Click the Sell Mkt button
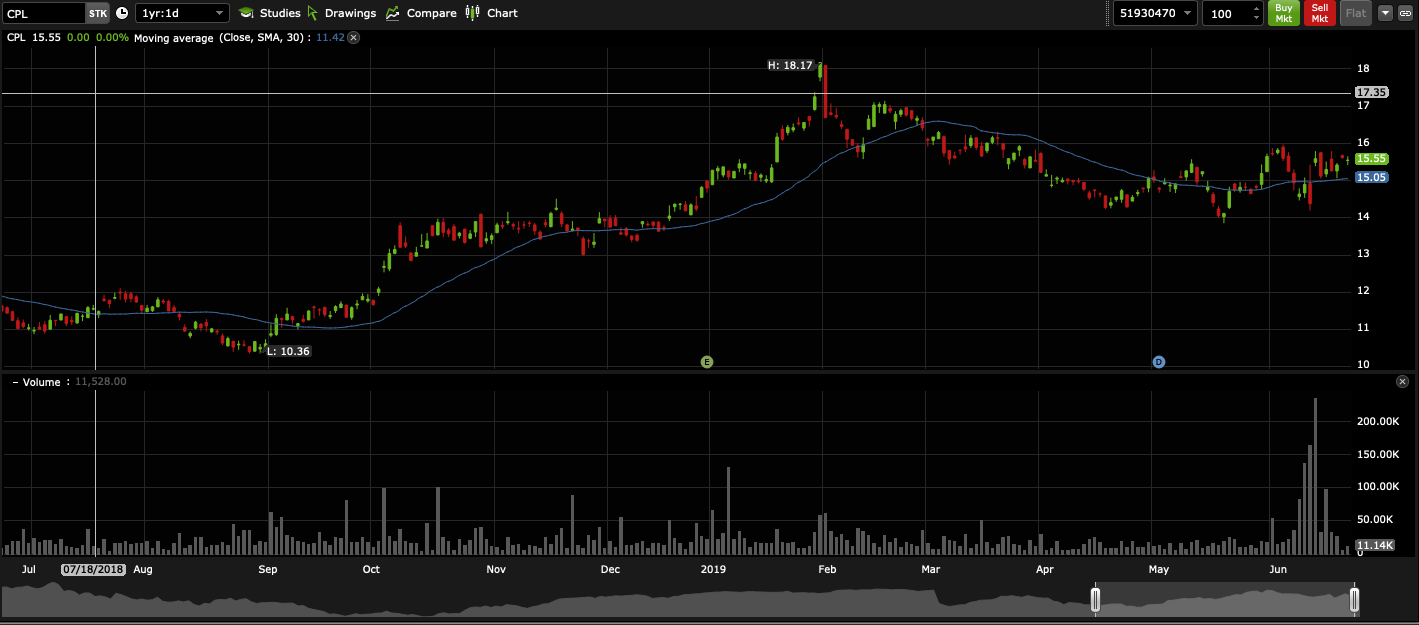This screenshot has width=1419, height=625. point(1319,13)
